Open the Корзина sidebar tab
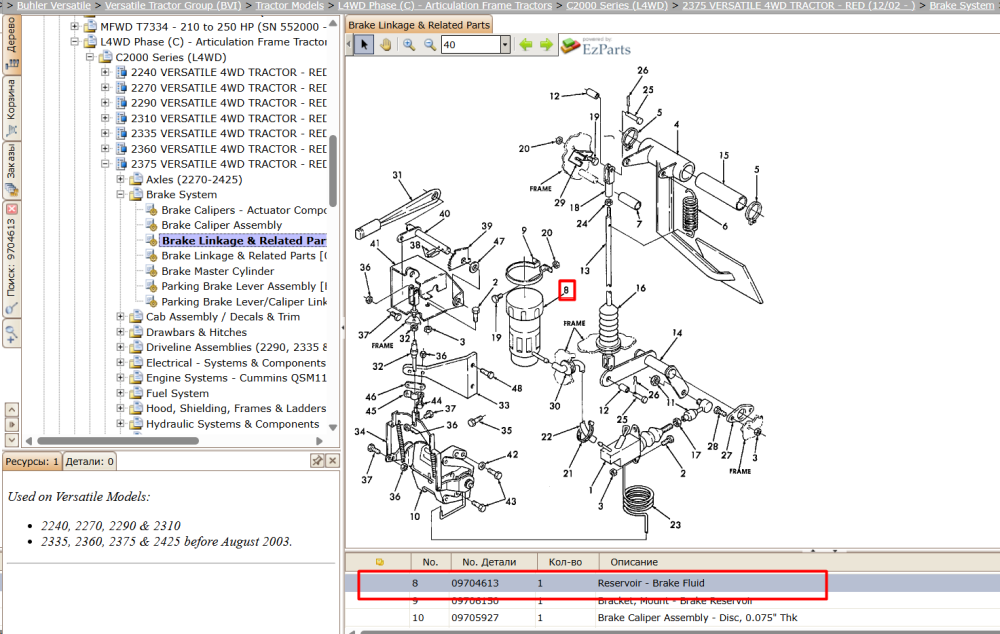Viewport: 1000px width, 634px height. click(x=11, y=108)
